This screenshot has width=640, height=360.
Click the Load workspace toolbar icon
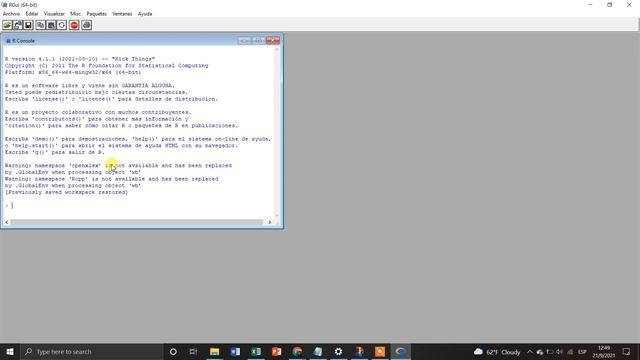click(18, 25)
